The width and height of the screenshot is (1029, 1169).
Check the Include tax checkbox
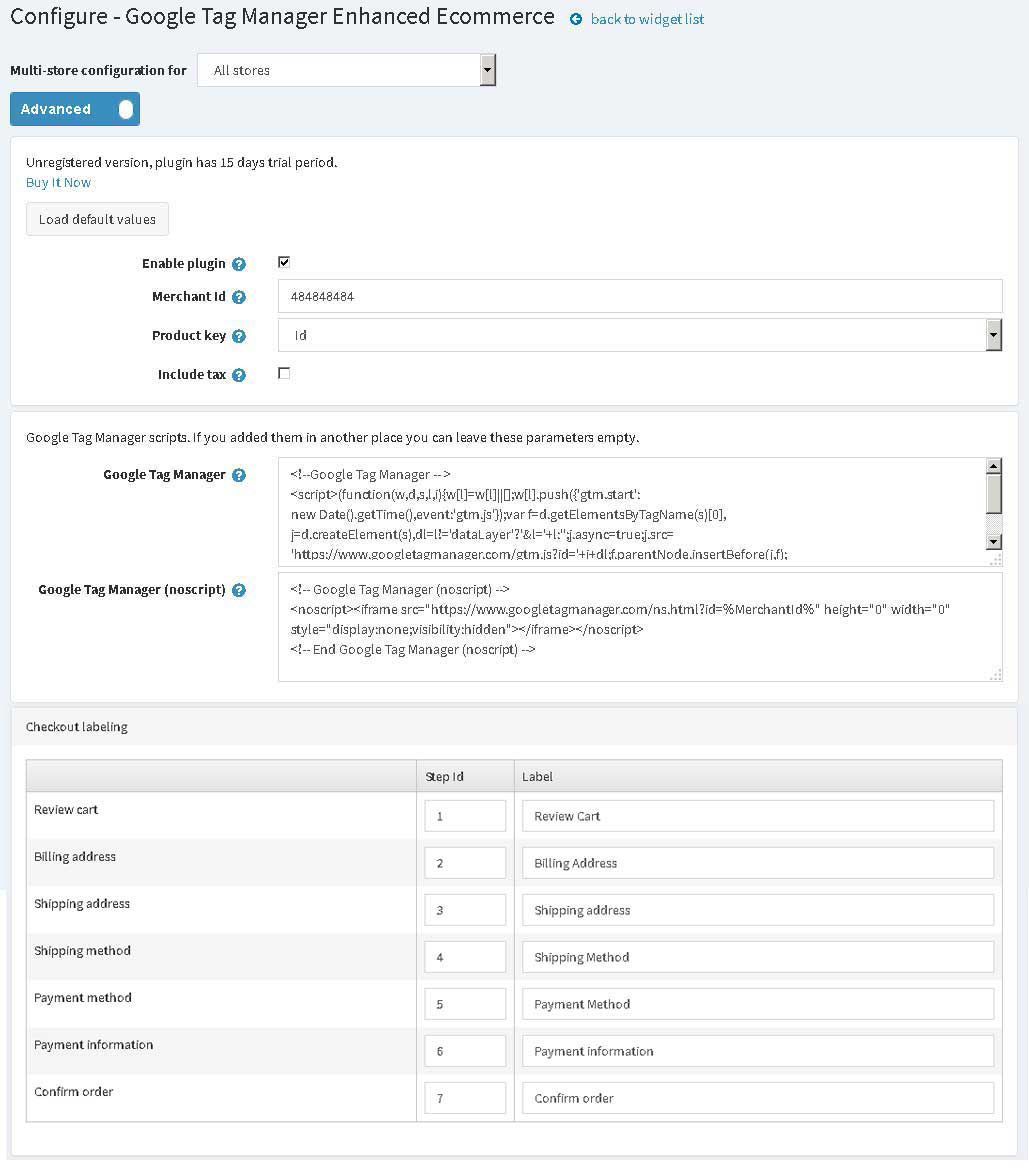pyautogui.click(x=283, y=374)
